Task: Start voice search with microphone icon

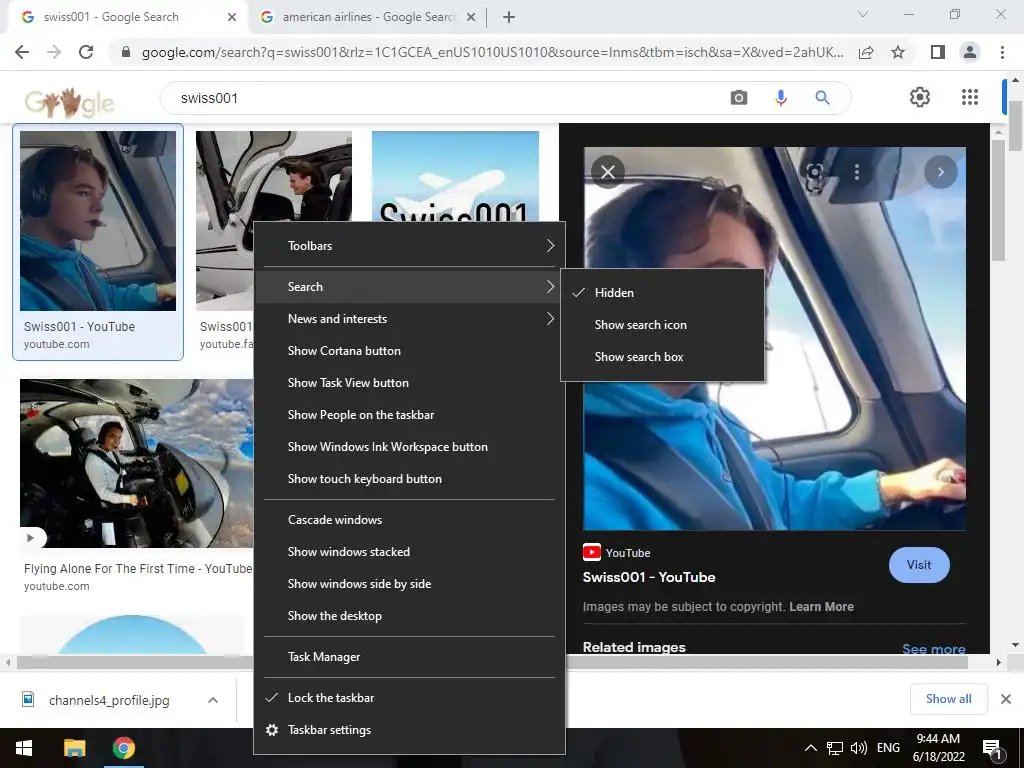Action: 780,98
